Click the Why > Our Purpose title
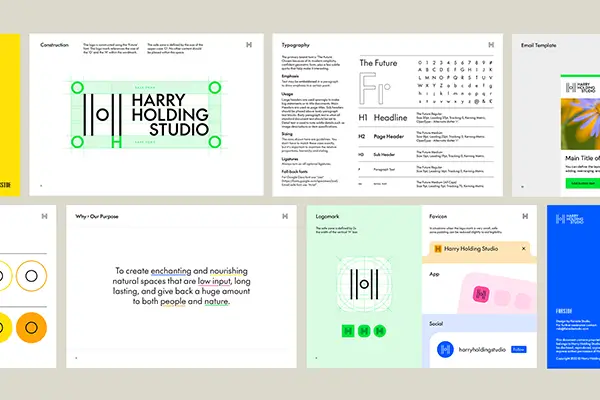Viewport: 600px width, 400px height. pos(97,216)
